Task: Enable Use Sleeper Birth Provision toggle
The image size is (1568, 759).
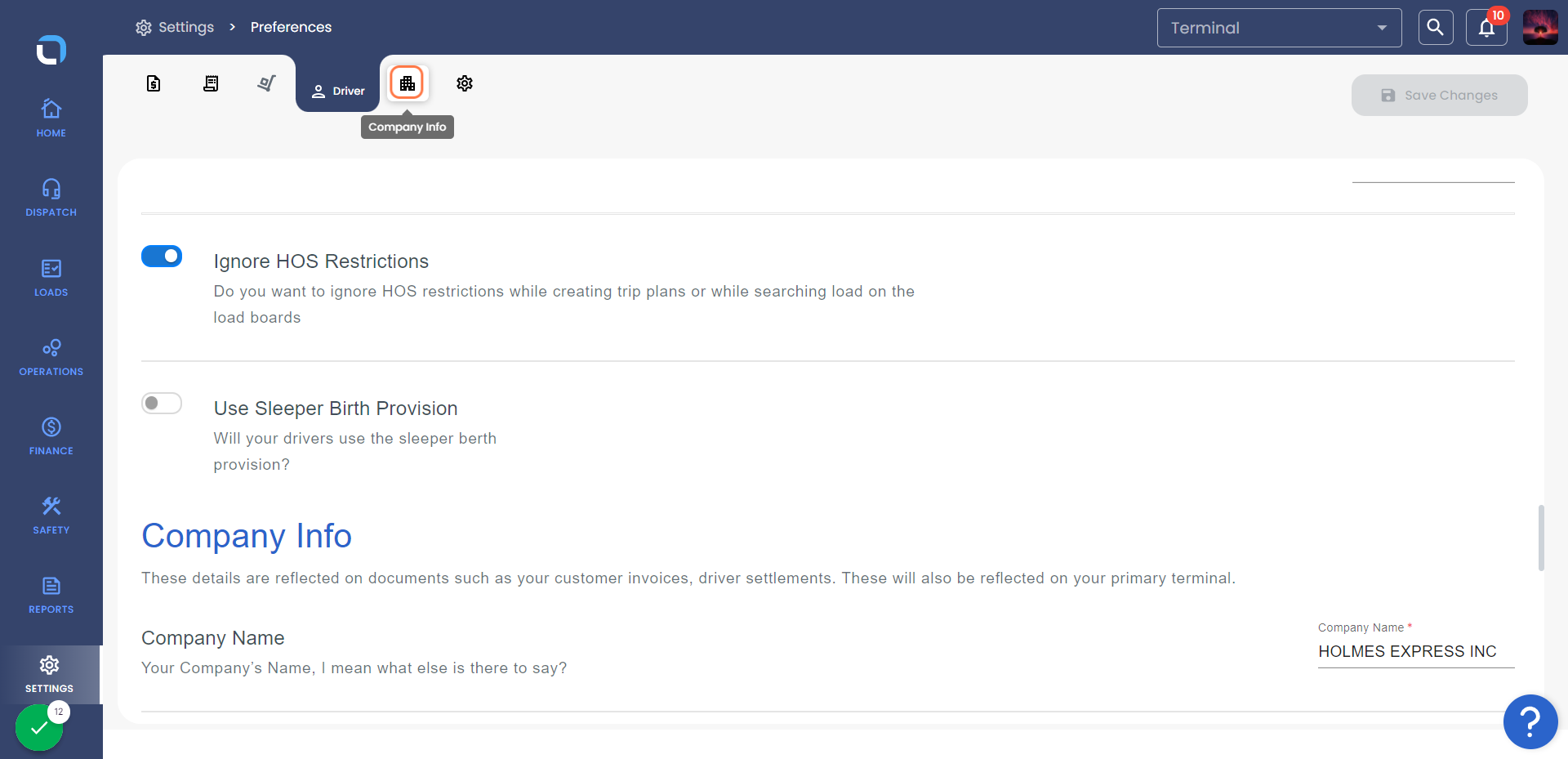Action: tap(162, 404)
